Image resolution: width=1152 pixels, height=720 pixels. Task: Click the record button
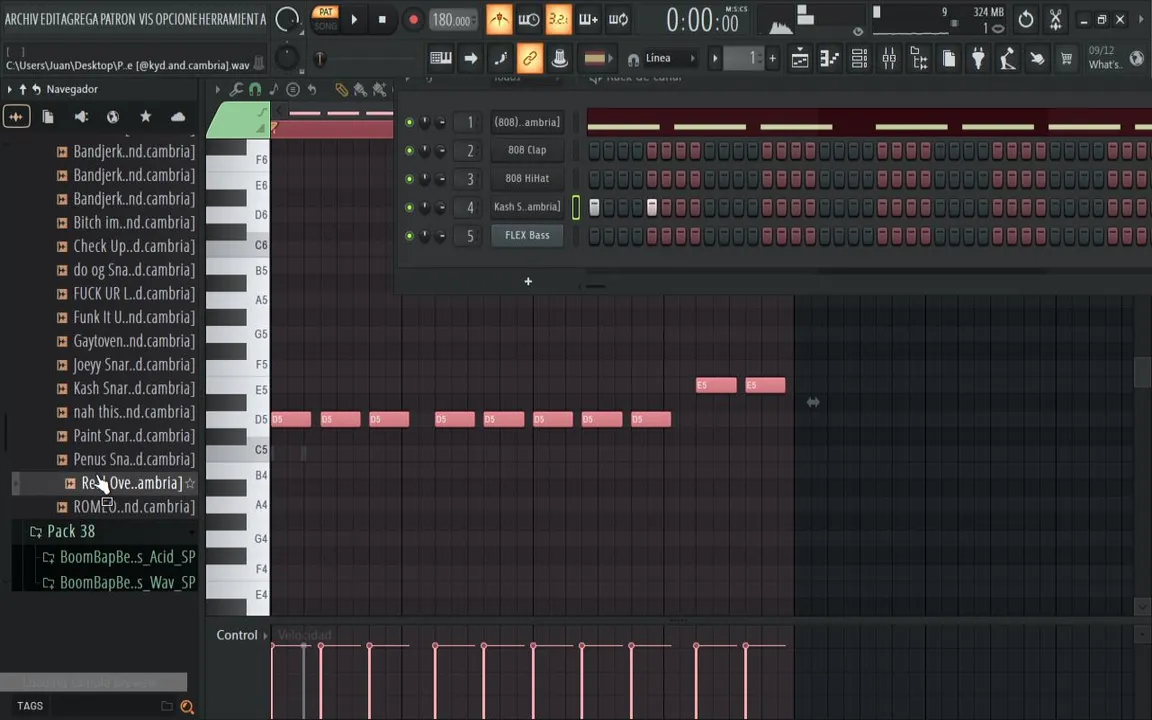(413, 20)
